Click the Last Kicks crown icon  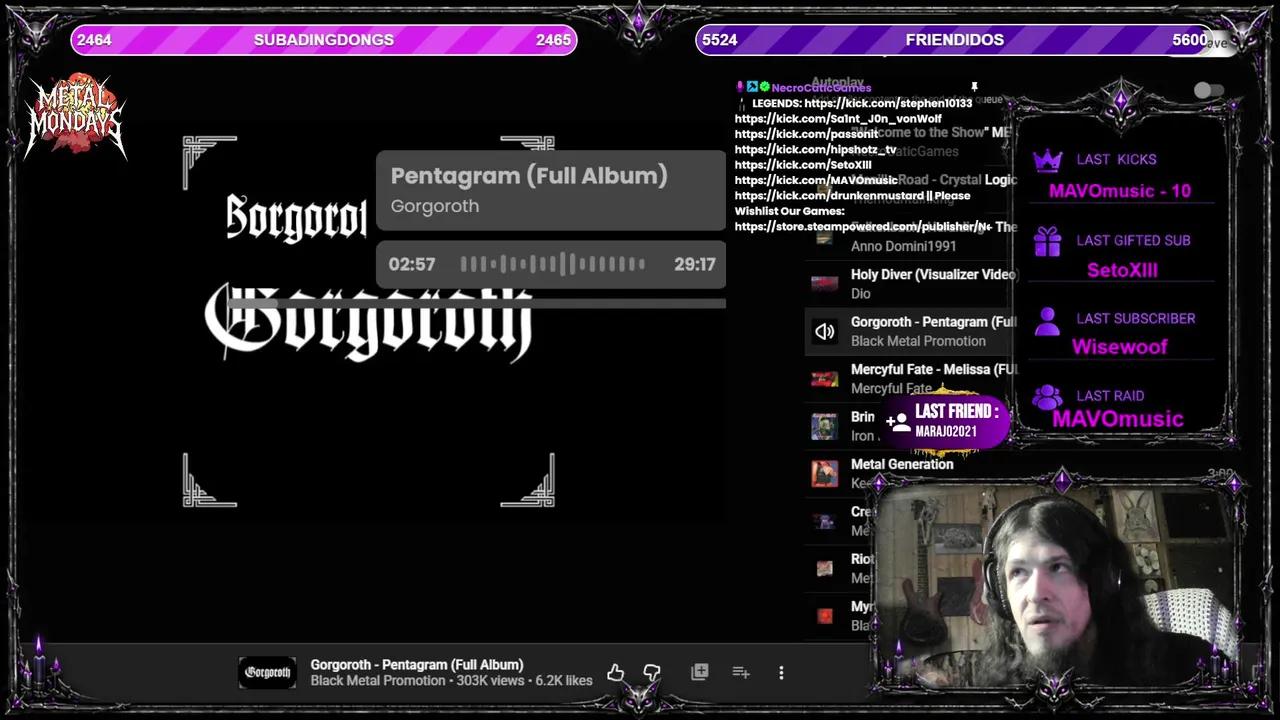click(1047, 160)
